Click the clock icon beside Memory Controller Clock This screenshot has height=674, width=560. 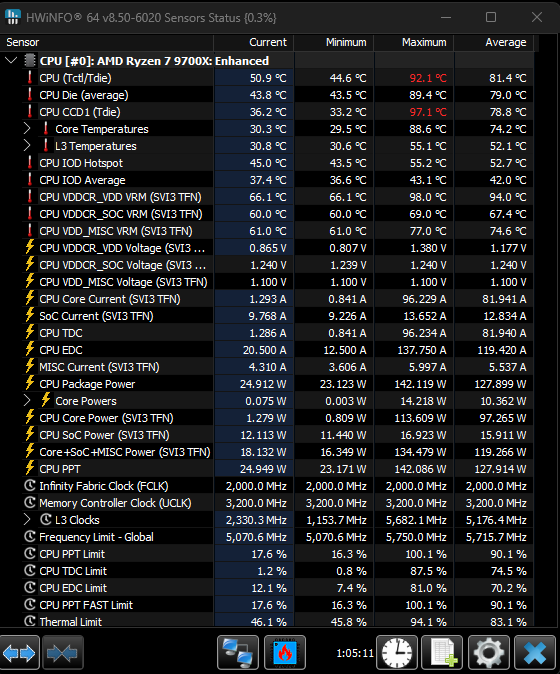[x=30, y=502]
